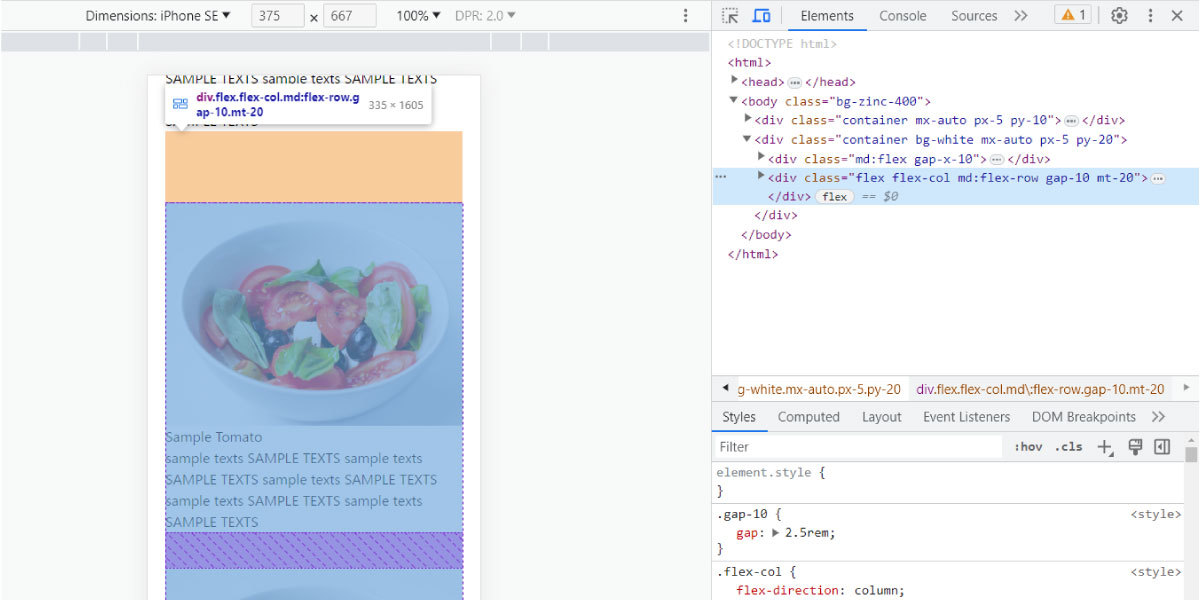This screenshot has height=600, width=1200.
Task: Open the DevTools customize kebab menu
Action: 1149,15
